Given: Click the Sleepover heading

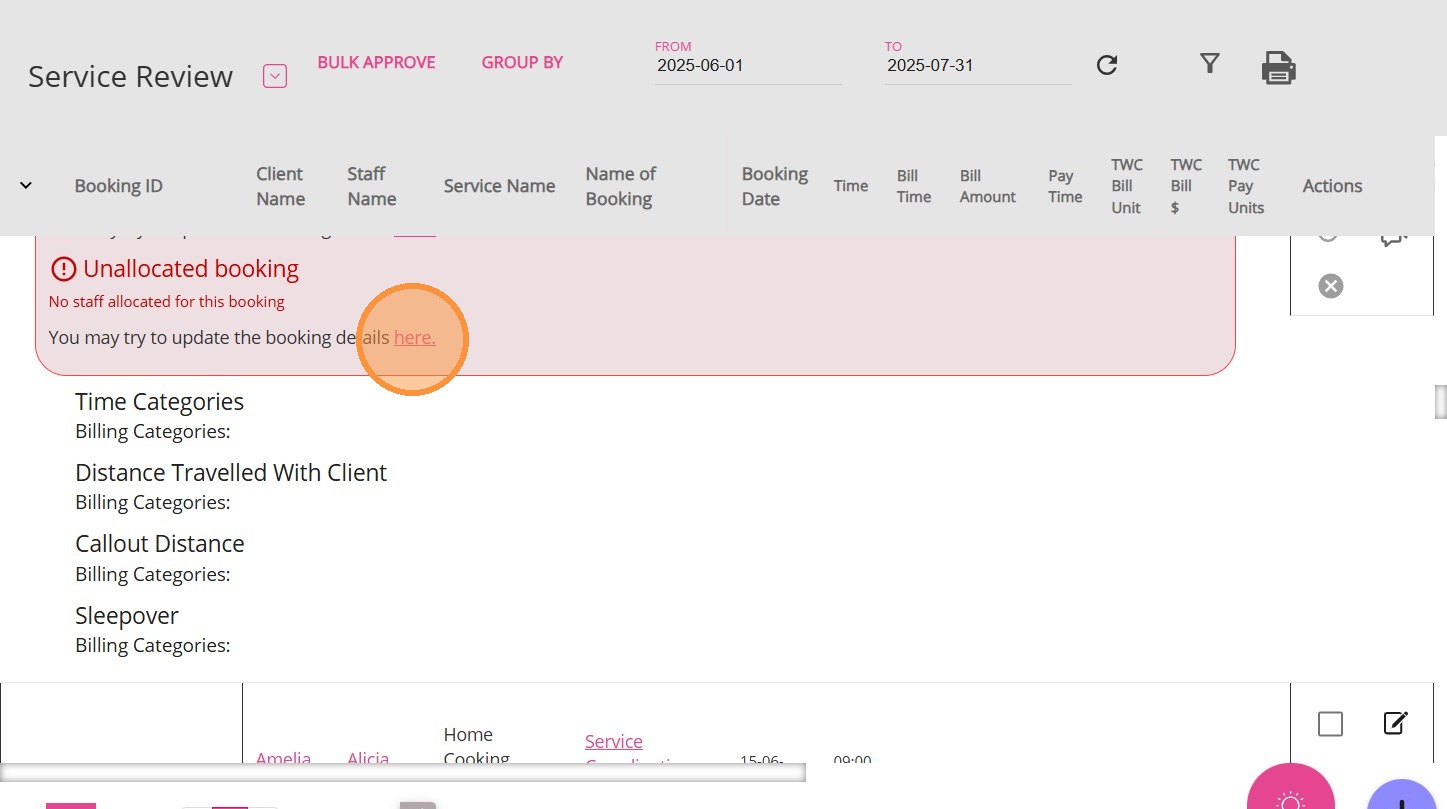Looking at the screenshot, I should [x=127, y=616].
